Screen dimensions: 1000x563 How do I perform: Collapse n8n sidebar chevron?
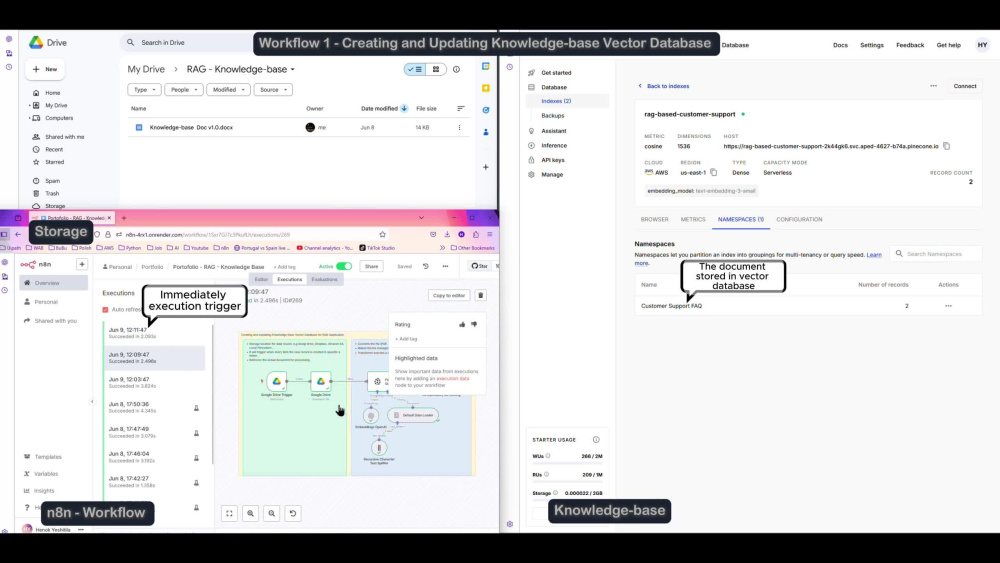92,402
